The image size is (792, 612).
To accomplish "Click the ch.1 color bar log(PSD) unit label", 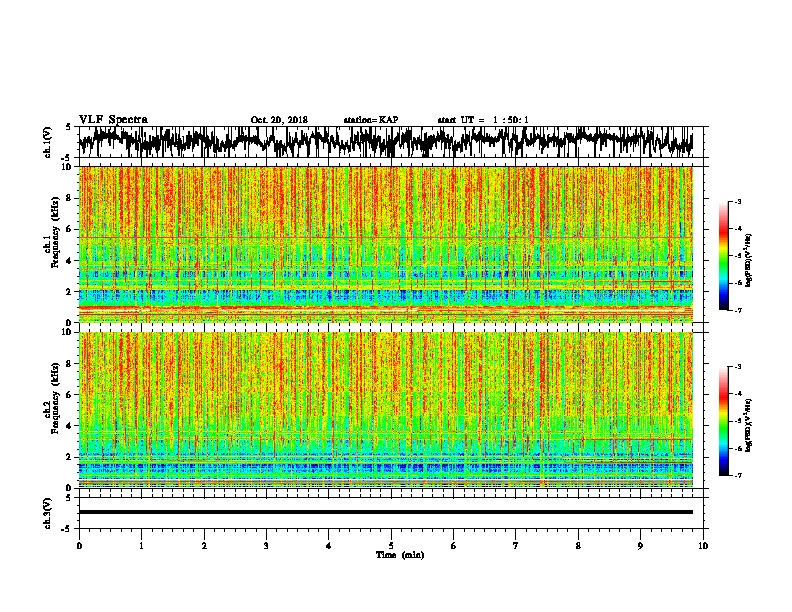I will pos(749,260).
